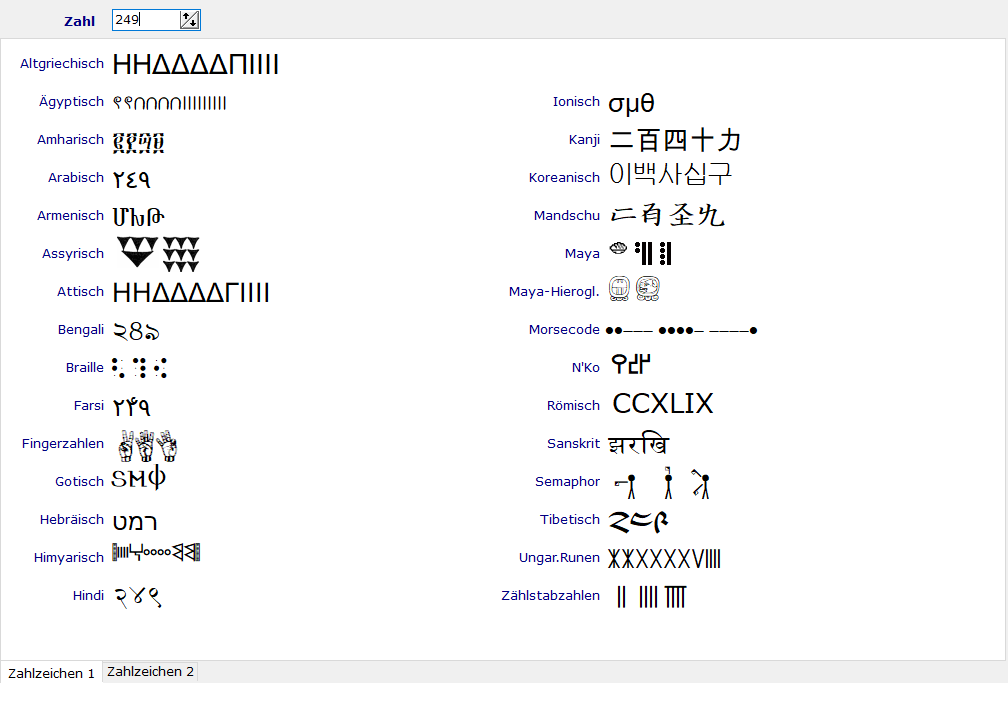Click the Ungar.Runen label link
The image size is (1008, 710).
[559, 558]
